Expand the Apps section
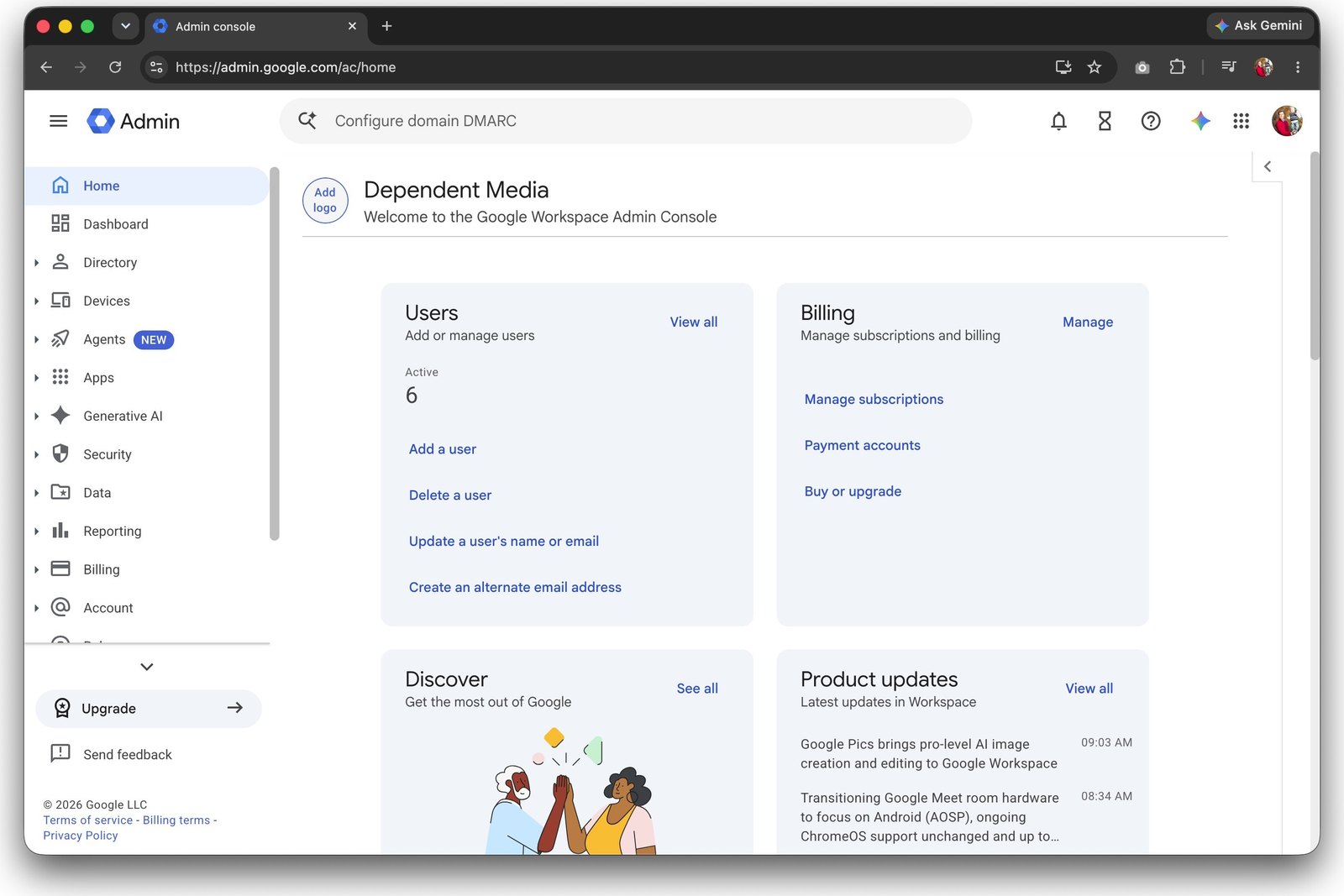The width and height of the screenshot is (1344, 896). tap(36, 378)
